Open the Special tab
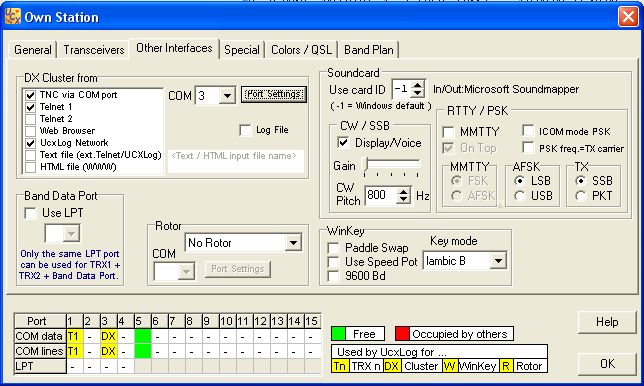644x386 pixels. click(x=242, y=50)
